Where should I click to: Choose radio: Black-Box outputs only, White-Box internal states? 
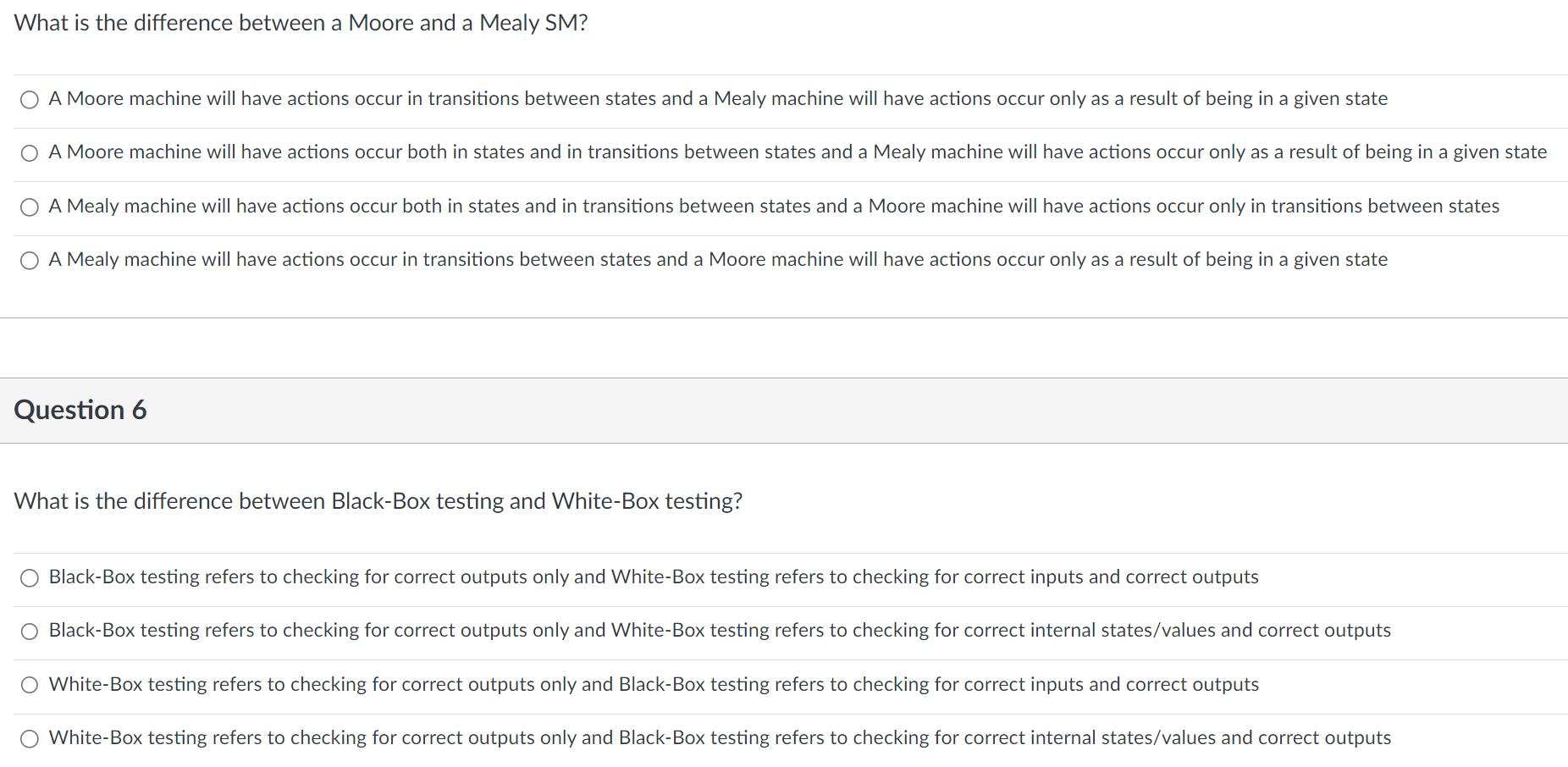pos(30,632)
